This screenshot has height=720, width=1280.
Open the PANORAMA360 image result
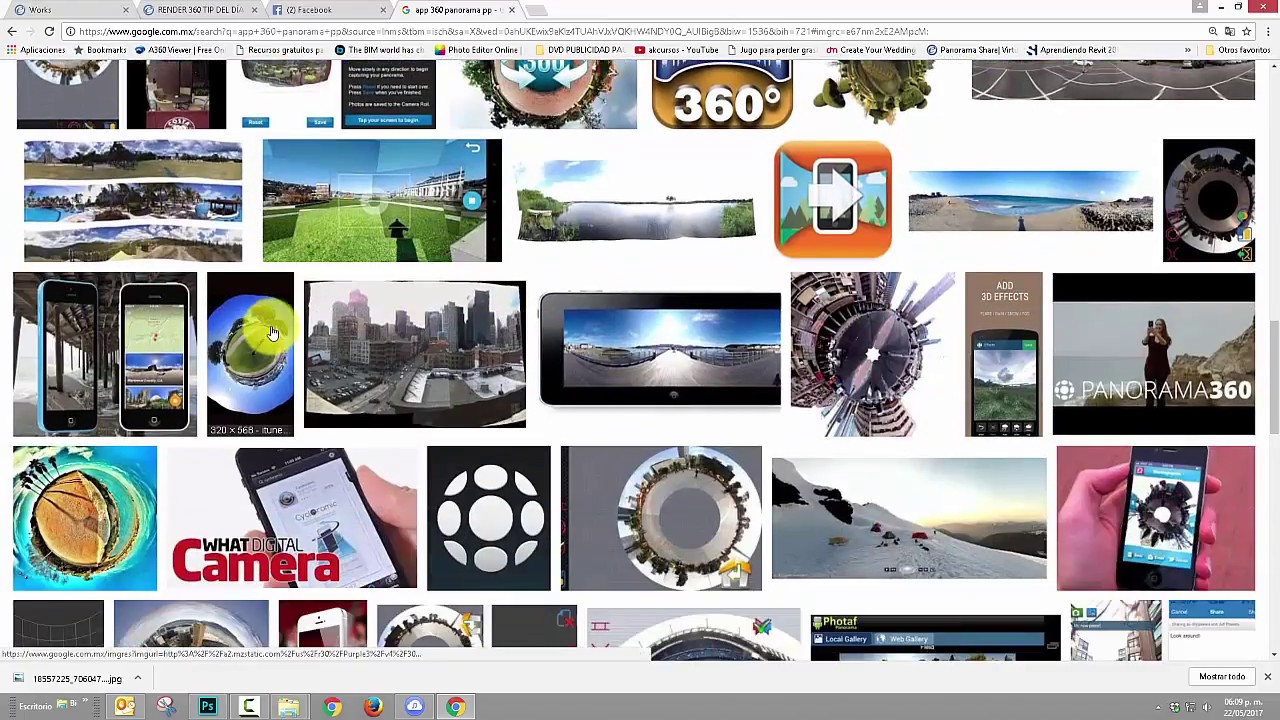tap(1153, 354)
